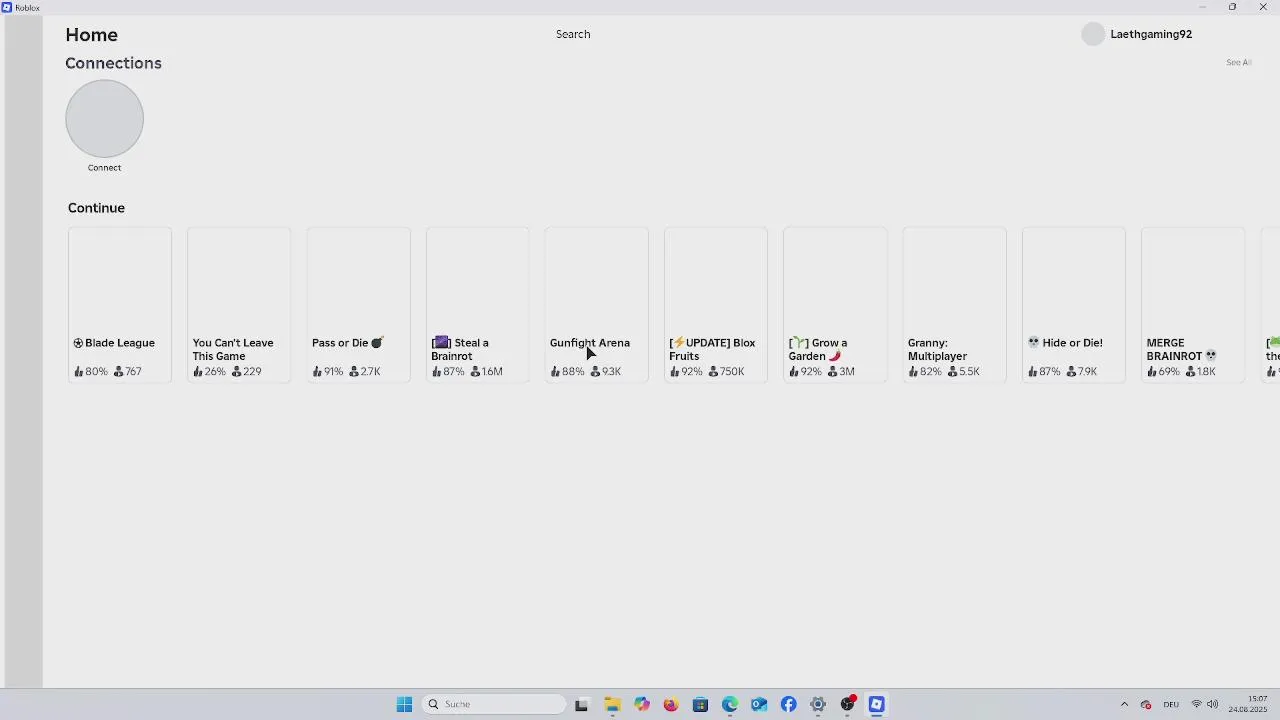Viewport: 1280px width, 720px height.
Task: Click the Roblox logo in title bar
Action: click(7, 7)
